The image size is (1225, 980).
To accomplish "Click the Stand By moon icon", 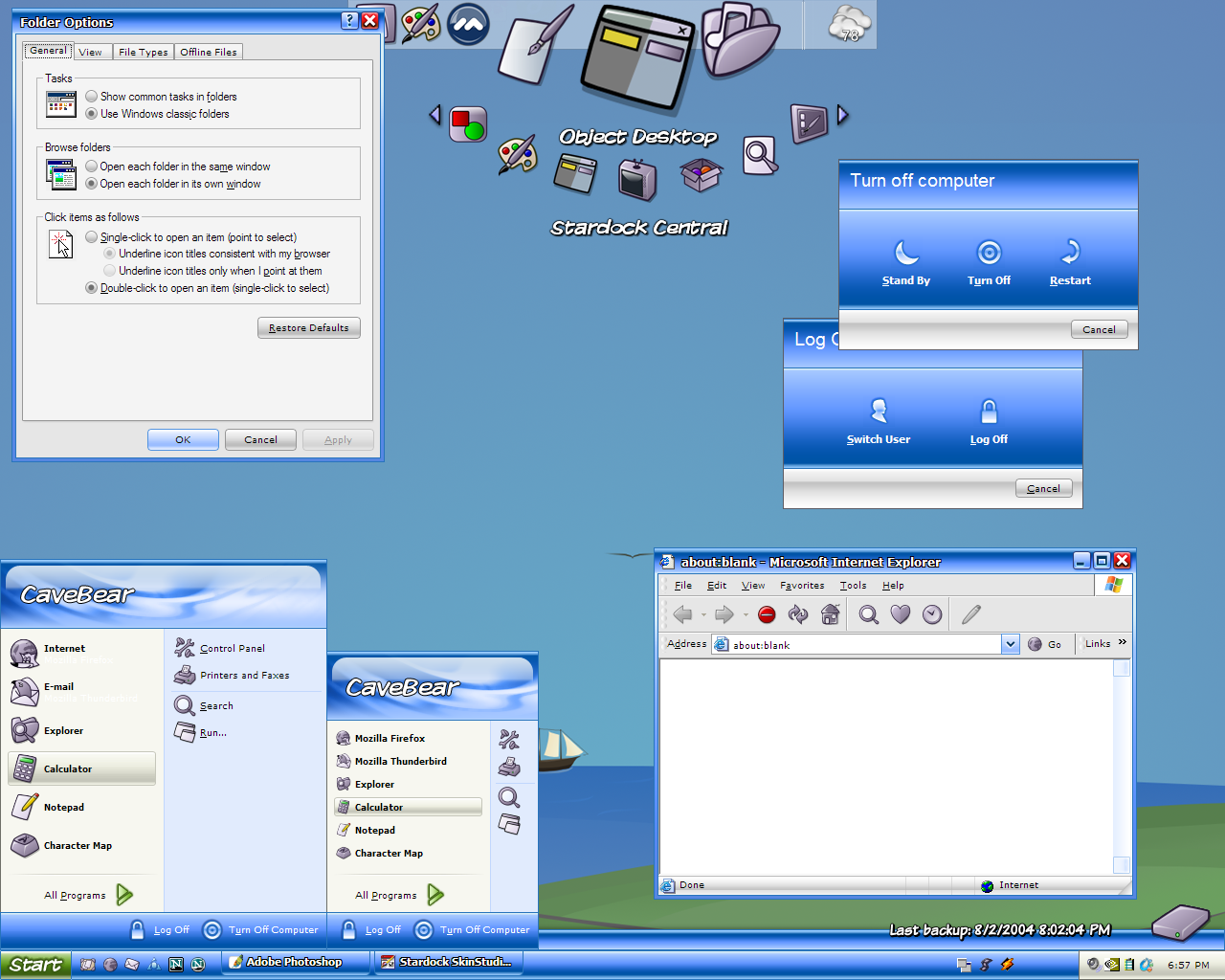I will [906, 252].
